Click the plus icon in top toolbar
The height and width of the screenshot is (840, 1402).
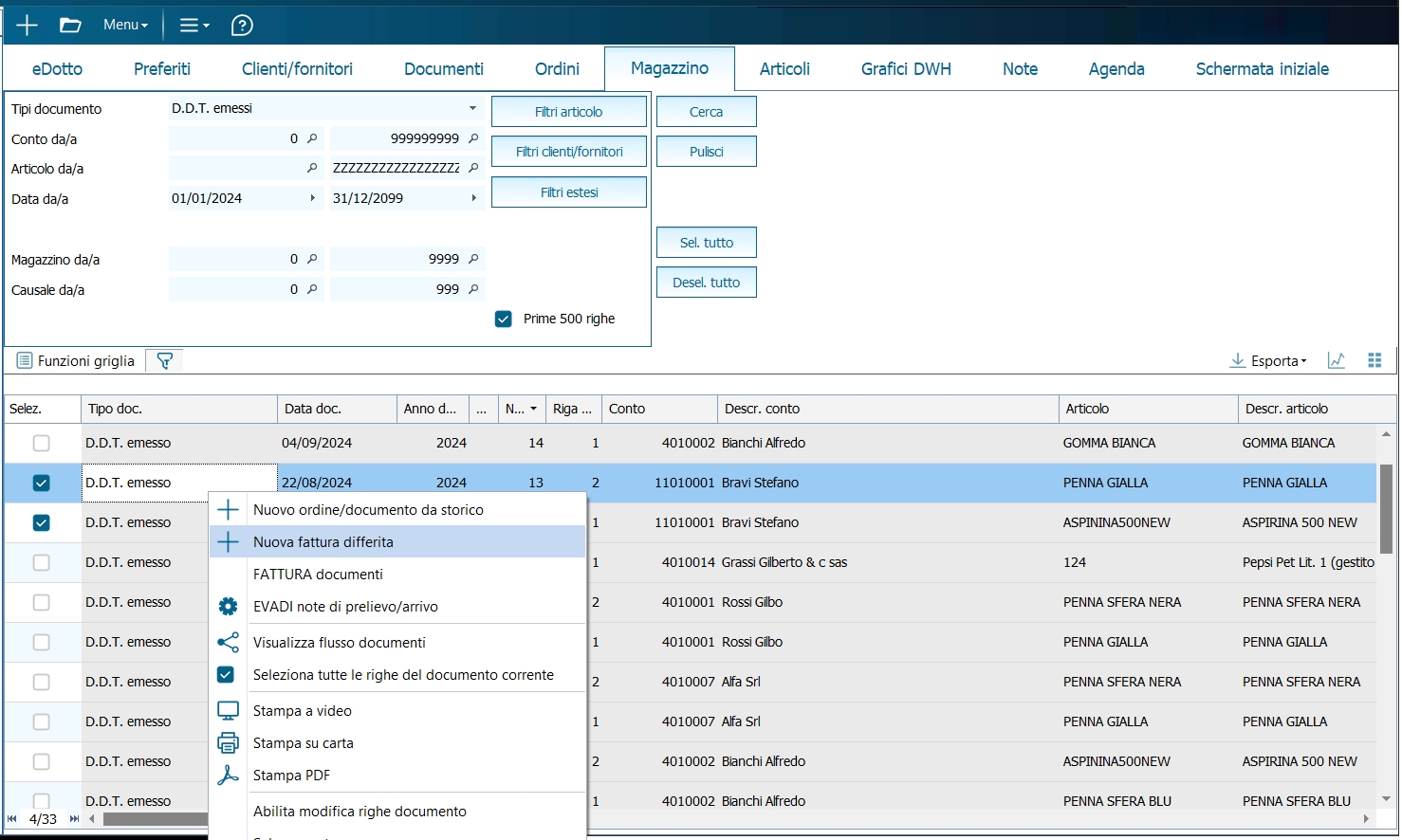[x=28, y=26]
